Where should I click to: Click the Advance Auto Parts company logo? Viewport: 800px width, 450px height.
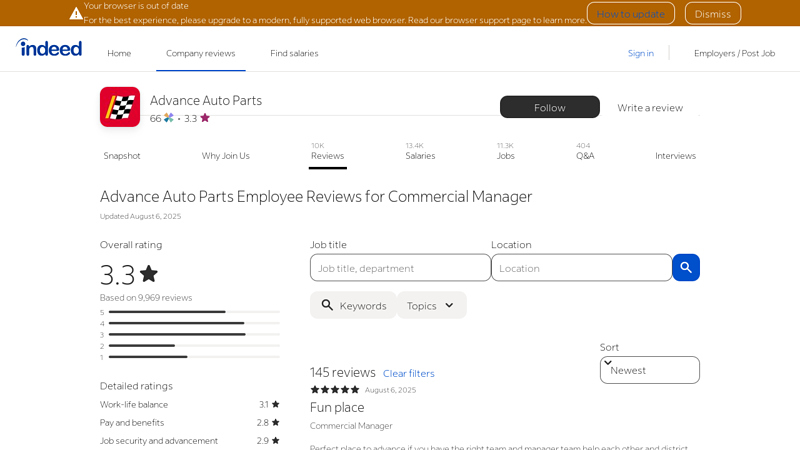pos(120,107)
